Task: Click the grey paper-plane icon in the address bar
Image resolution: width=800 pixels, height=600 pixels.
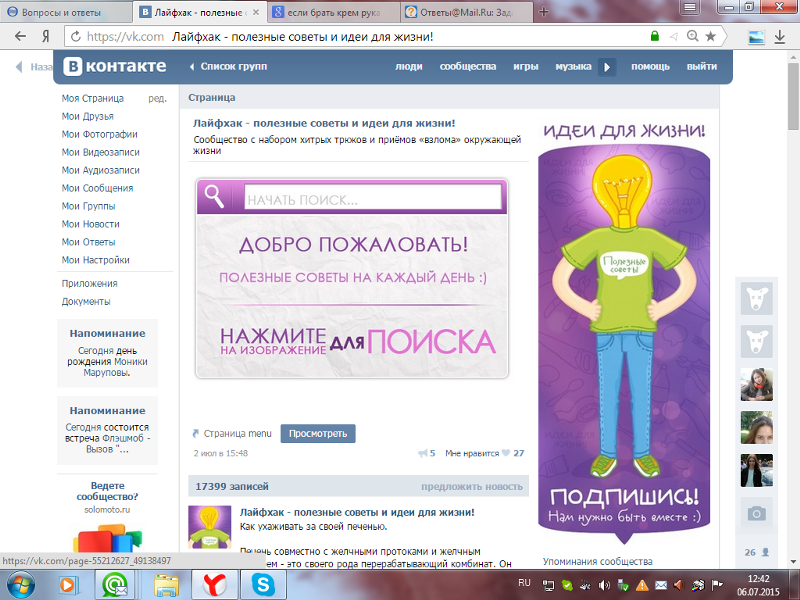Action: tap(673, 36)
